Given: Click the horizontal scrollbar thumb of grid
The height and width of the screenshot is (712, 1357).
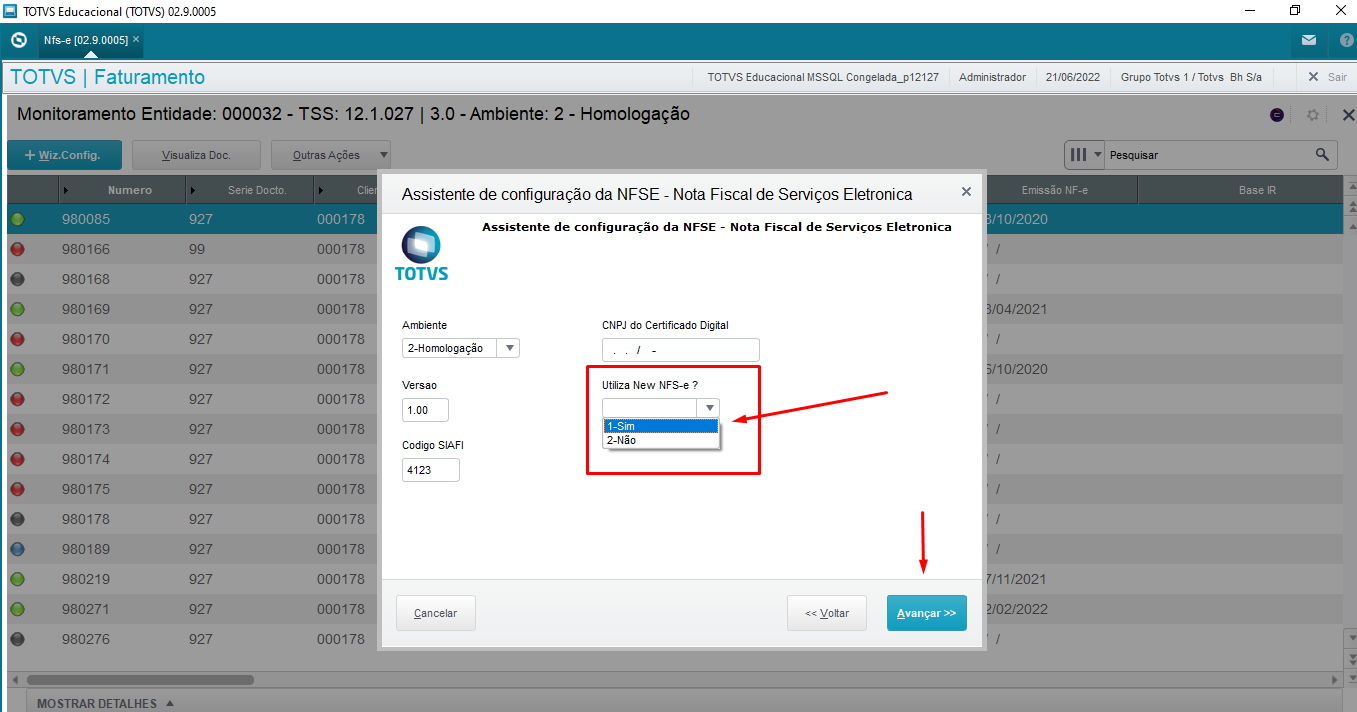Looking at the screenshot, I should (x=140, y=679).
